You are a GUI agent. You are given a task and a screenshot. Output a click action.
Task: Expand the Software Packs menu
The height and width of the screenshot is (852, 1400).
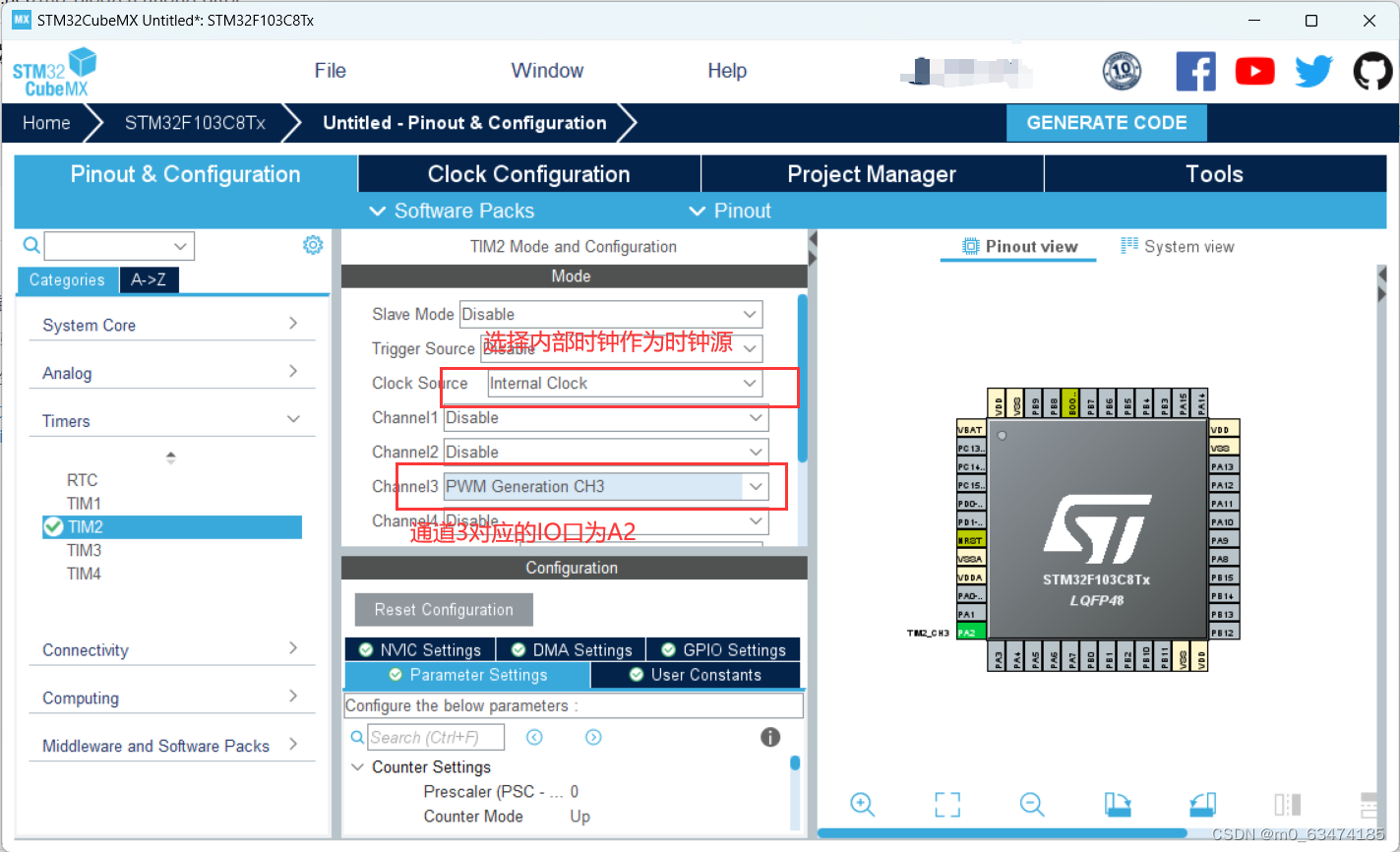[x=452, y=211]
